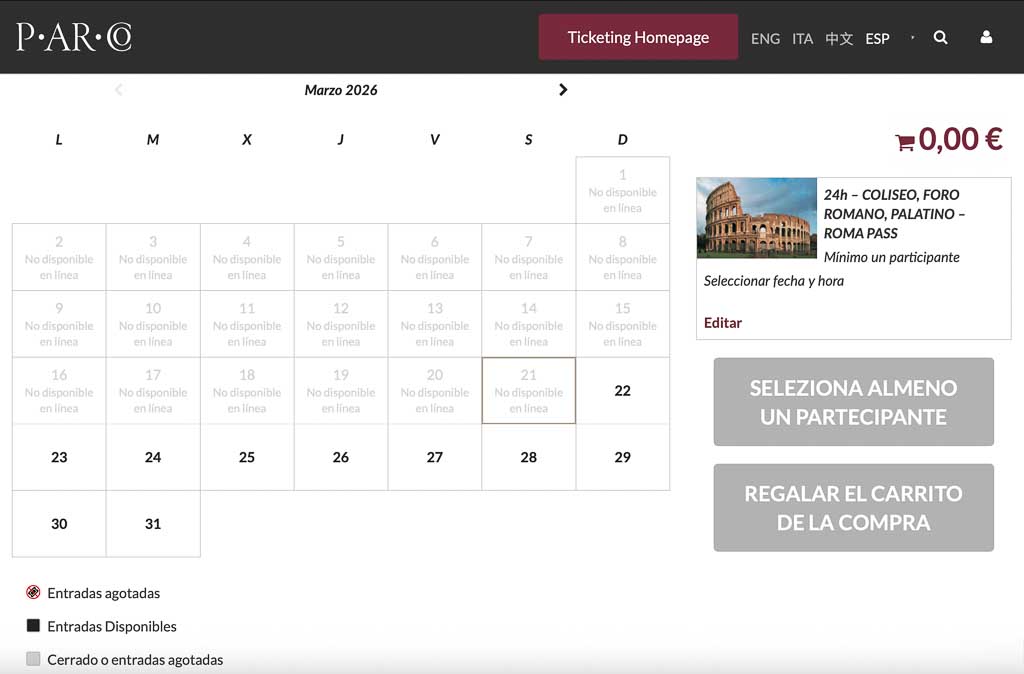Image resolution: width=1024 pixels, height=674 pixels.
Task: Open the search magnifier icon
Action: pyautogui.click(x=940, y=37)
